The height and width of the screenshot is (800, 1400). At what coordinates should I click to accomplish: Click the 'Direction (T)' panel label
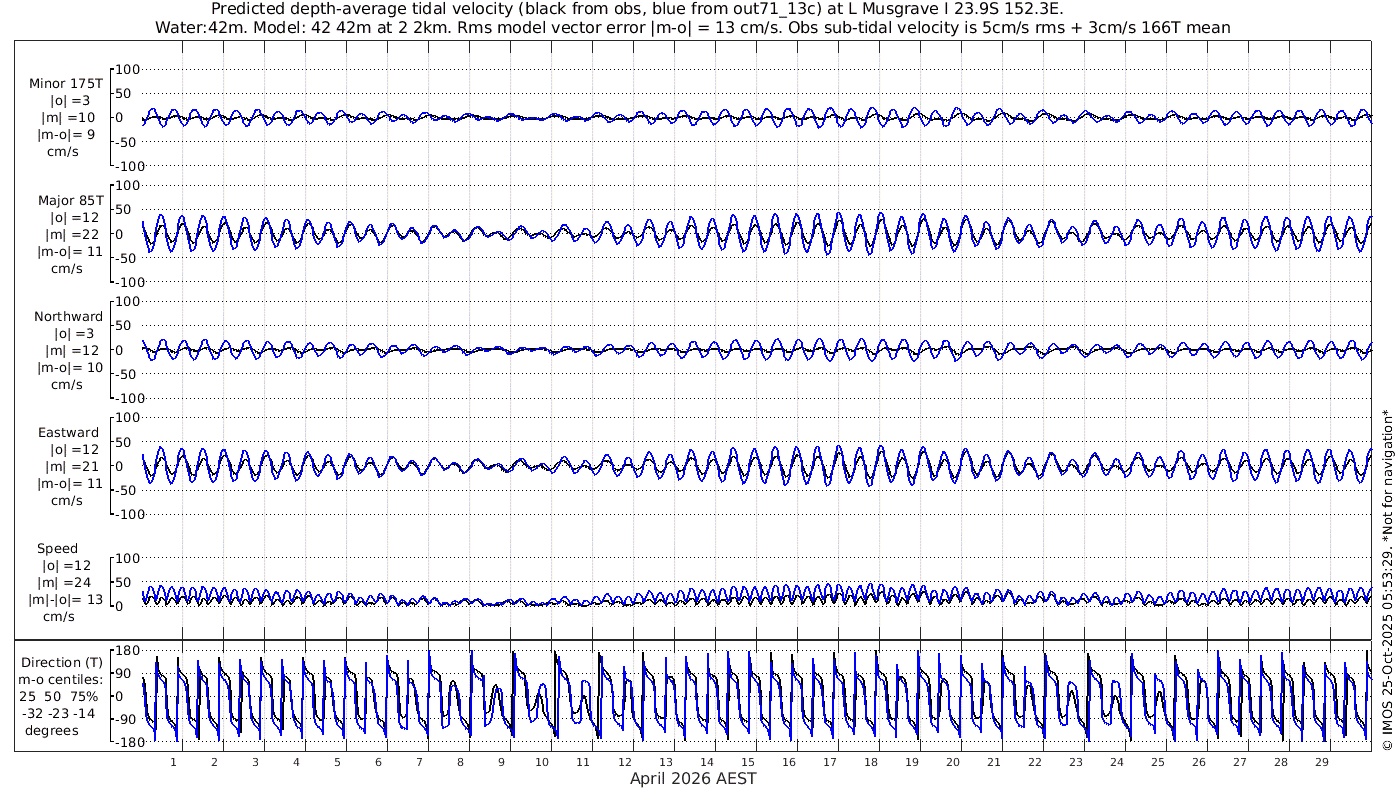tap(64, 662)
